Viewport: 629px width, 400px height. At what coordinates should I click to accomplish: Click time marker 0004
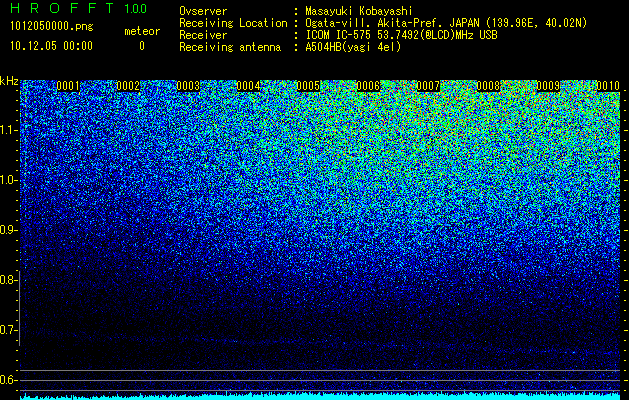click(x=248, y=86)
